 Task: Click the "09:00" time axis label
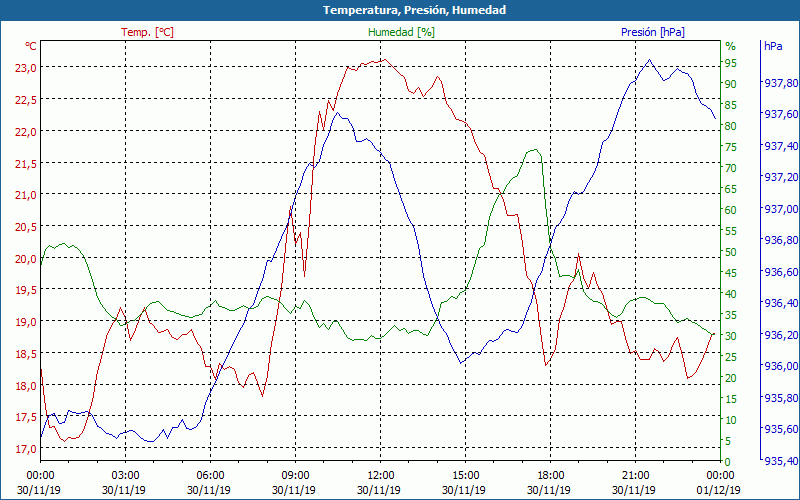pyautogui.click(x=295, y=476)
